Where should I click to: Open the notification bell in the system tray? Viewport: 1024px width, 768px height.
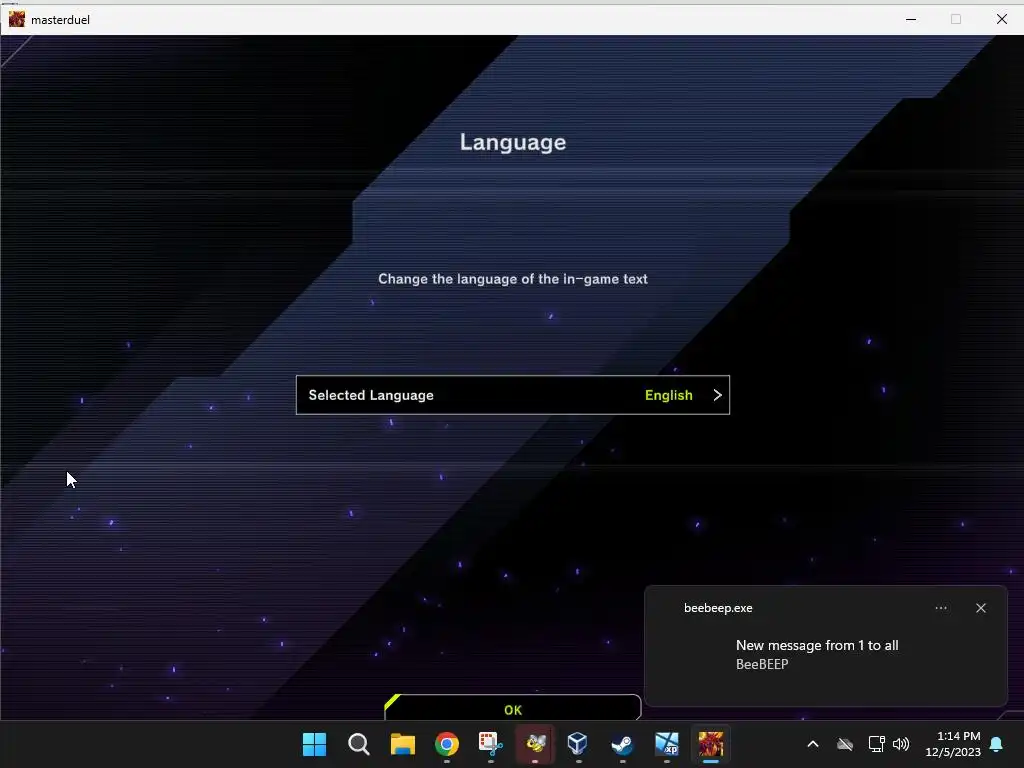996,744
